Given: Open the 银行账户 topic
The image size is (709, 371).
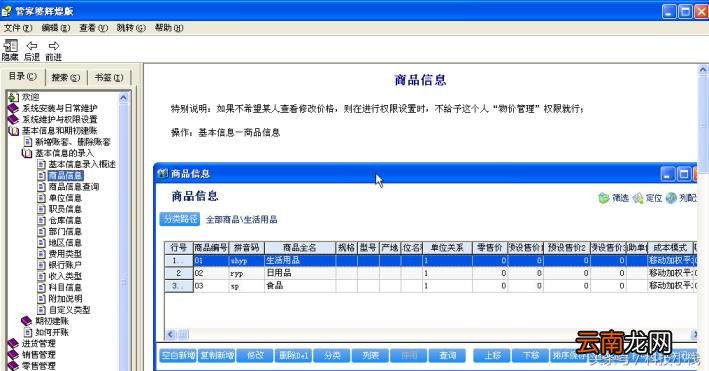Looking at the screenshot, I should [65, 265].
